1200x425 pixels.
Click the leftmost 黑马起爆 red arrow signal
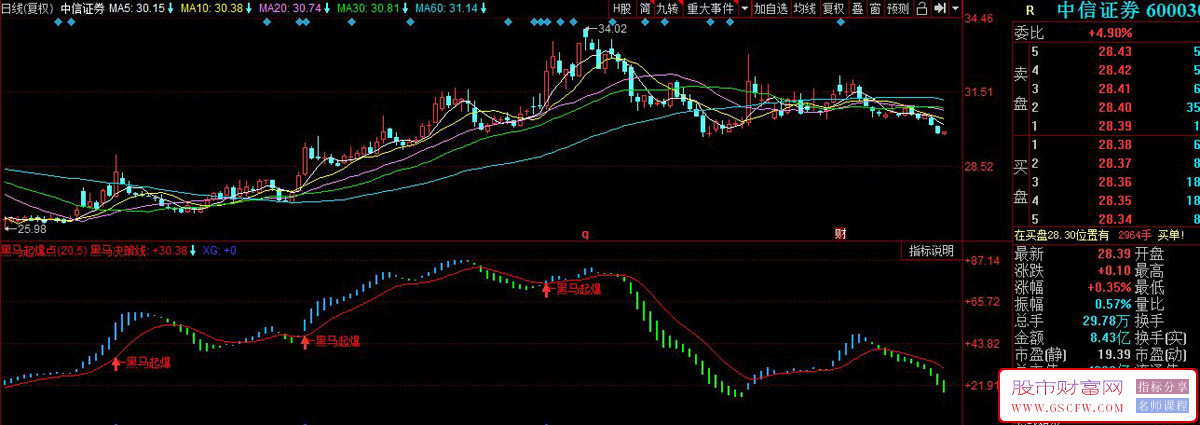coord(116,363)
